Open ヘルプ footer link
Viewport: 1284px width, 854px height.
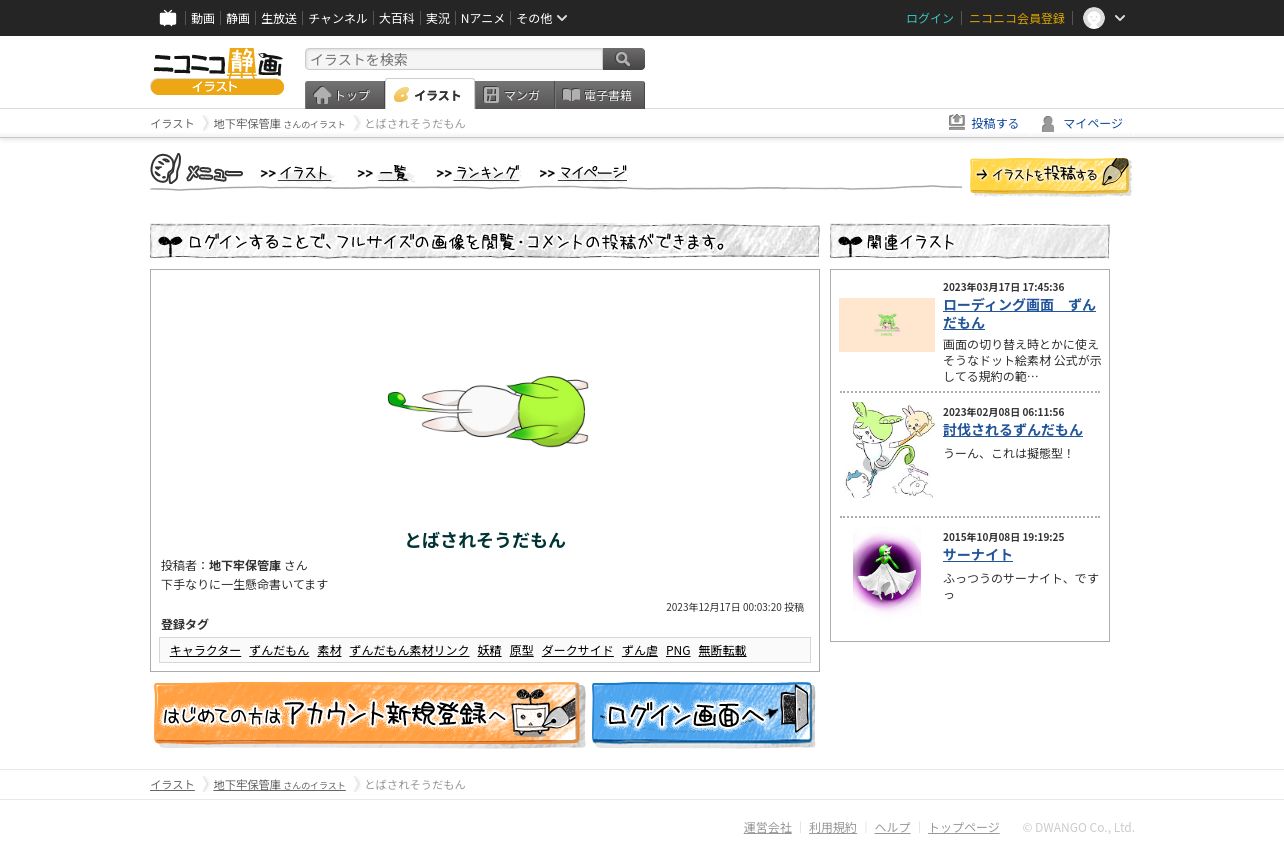point(893,827)
